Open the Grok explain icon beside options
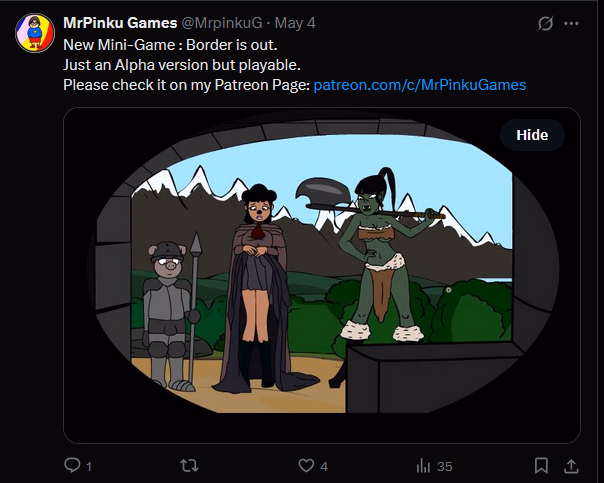The height and width of the screenshot is (483, 604). (x=545, y=23)
